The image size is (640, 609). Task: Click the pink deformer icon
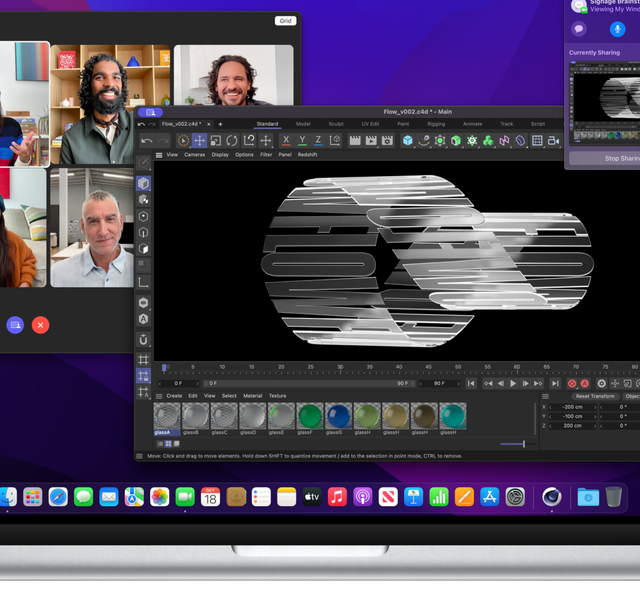coord(504,141)
